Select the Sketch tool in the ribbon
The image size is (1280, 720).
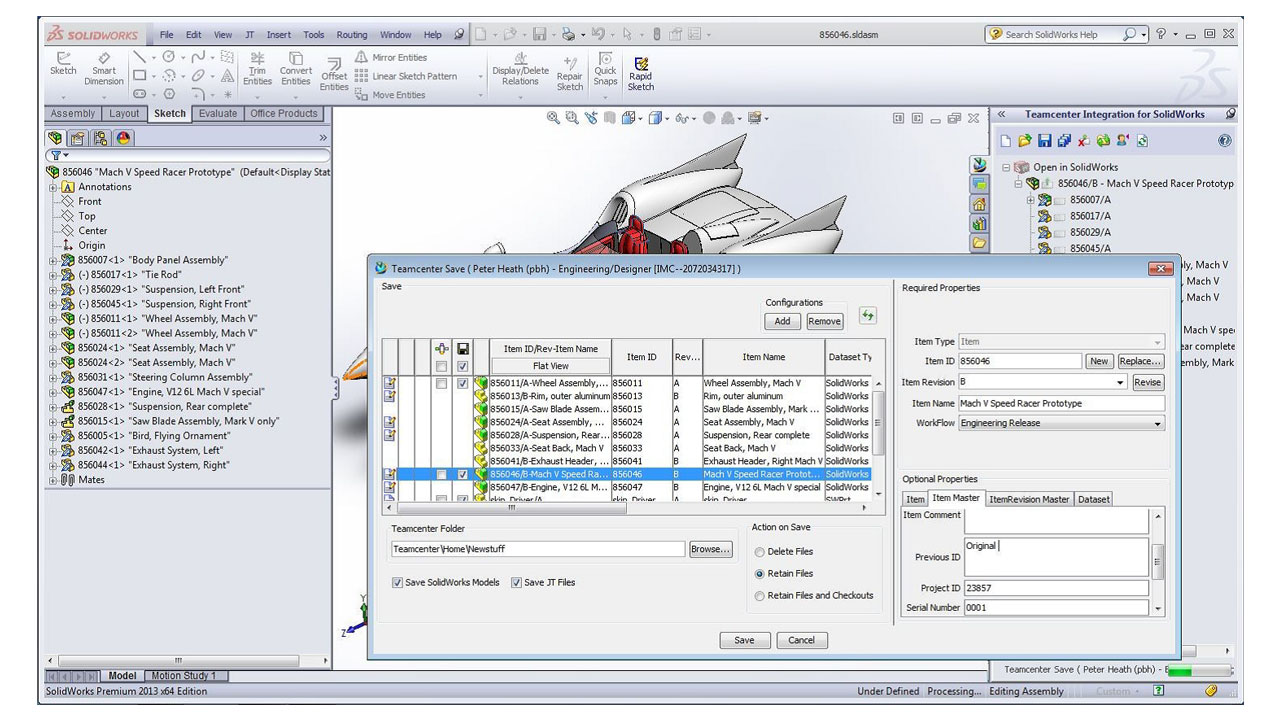click(x=63, y=64)
